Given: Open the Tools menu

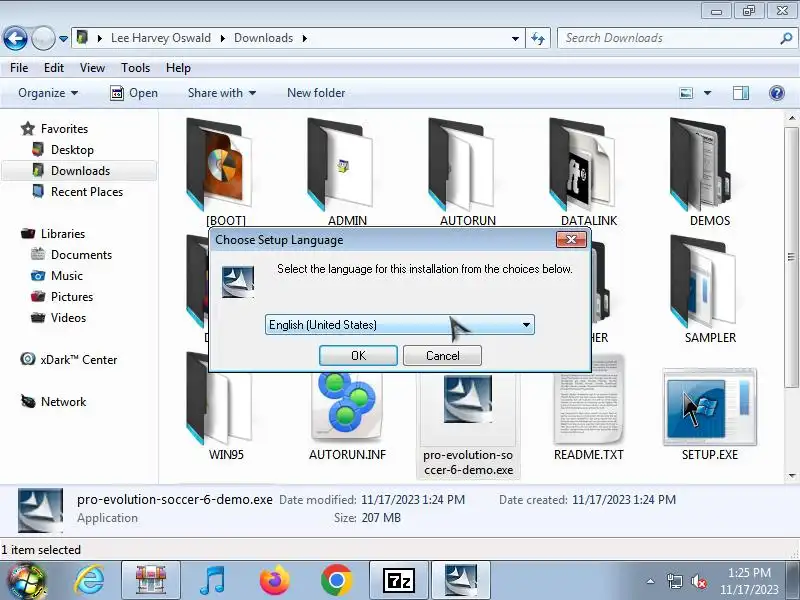Looking at the screenshot, I should (135, 68).
